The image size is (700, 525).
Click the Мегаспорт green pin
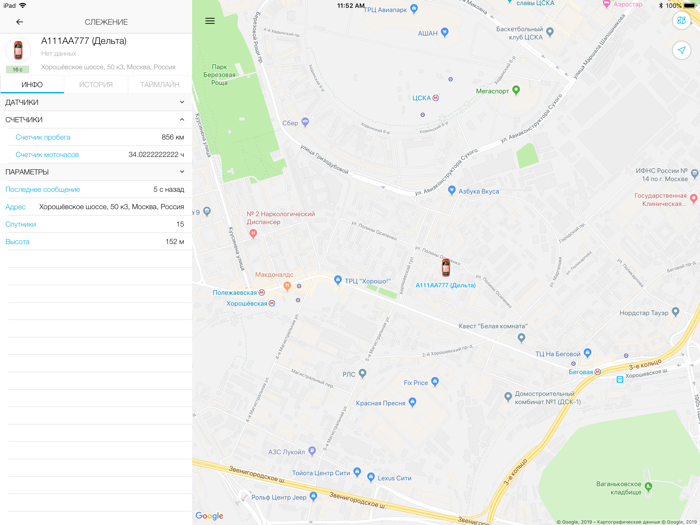pos(516,90)
